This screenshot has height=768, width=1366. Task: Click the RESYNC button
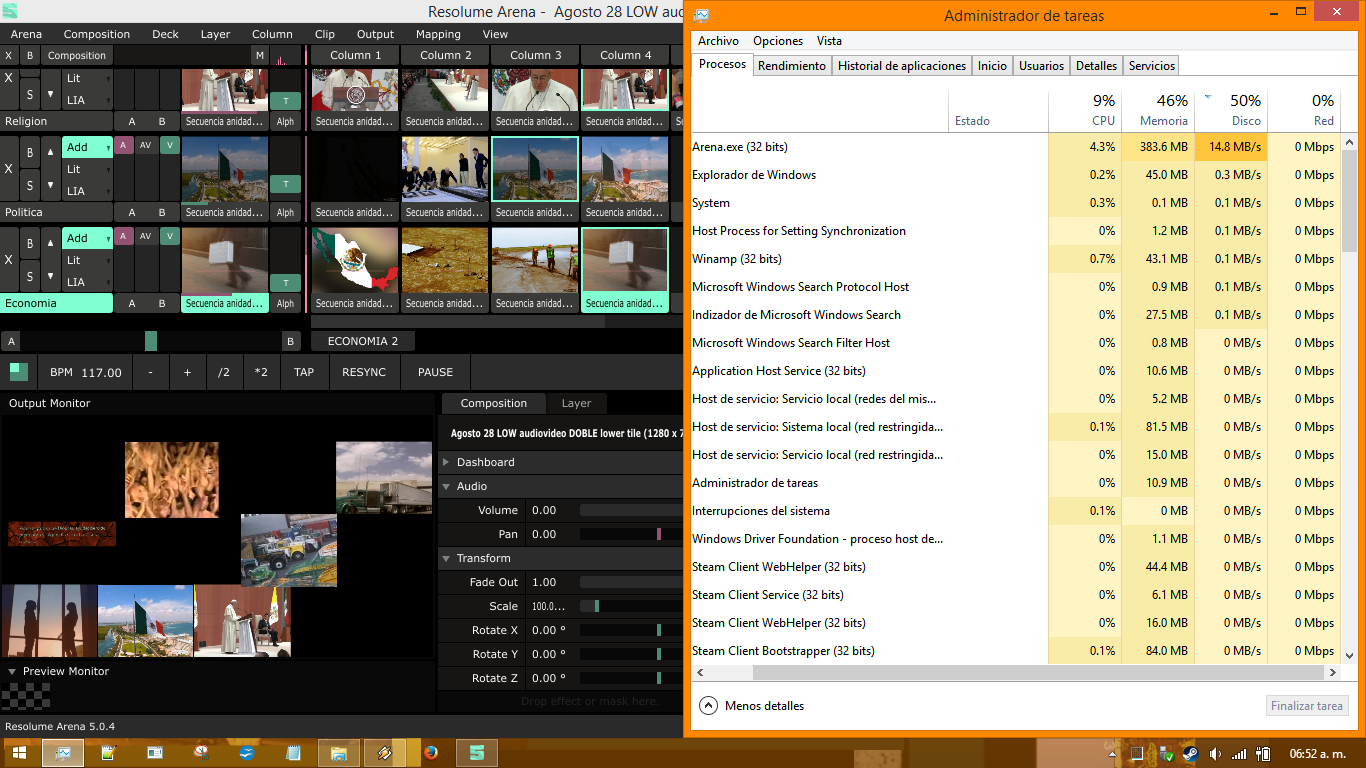(364, 372)
